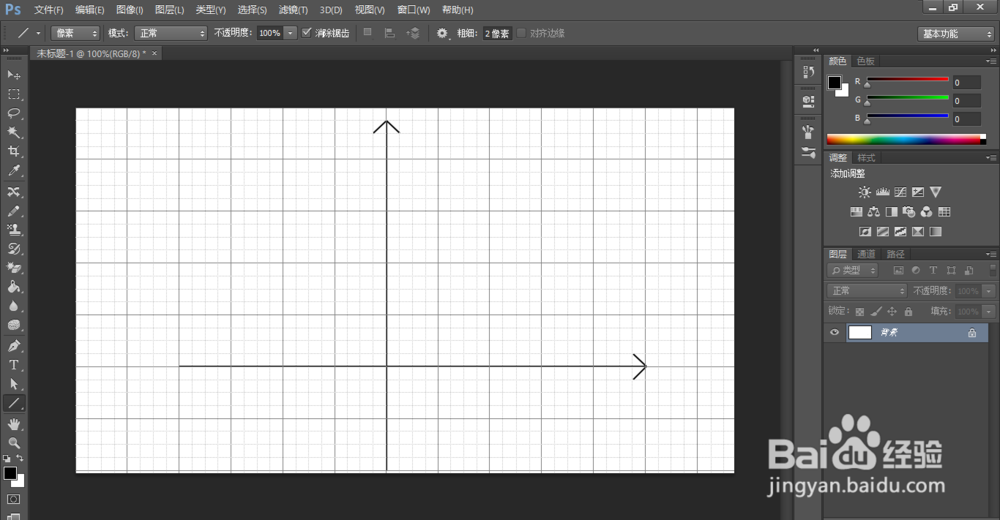Select the Move tool
The height and width of the screenshot is (520, 1000).
click(13, 75)
